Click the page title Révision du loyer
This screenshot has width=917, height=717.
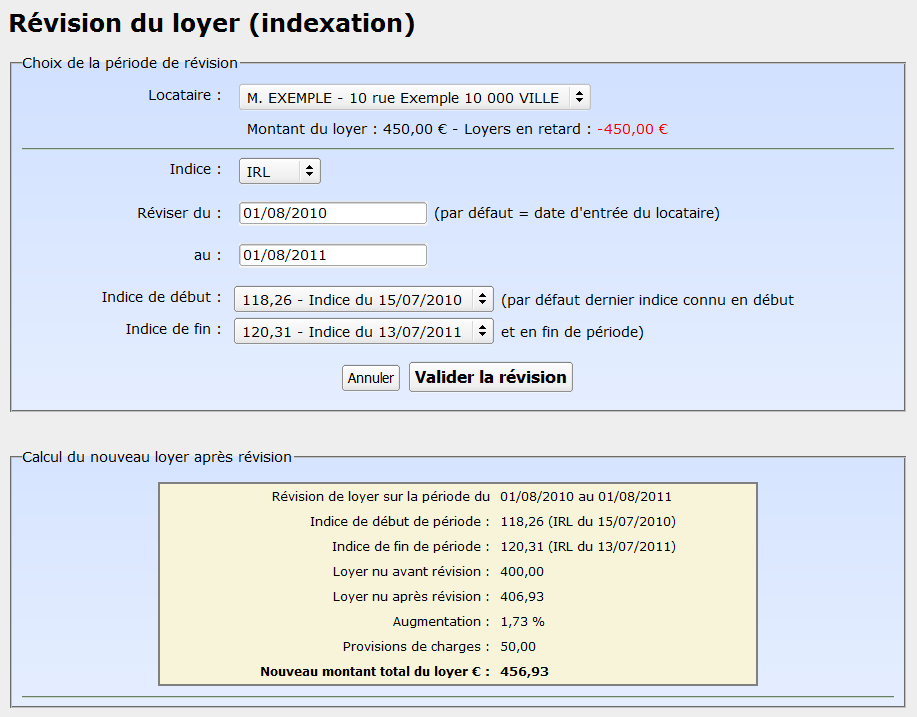[211, 24]
